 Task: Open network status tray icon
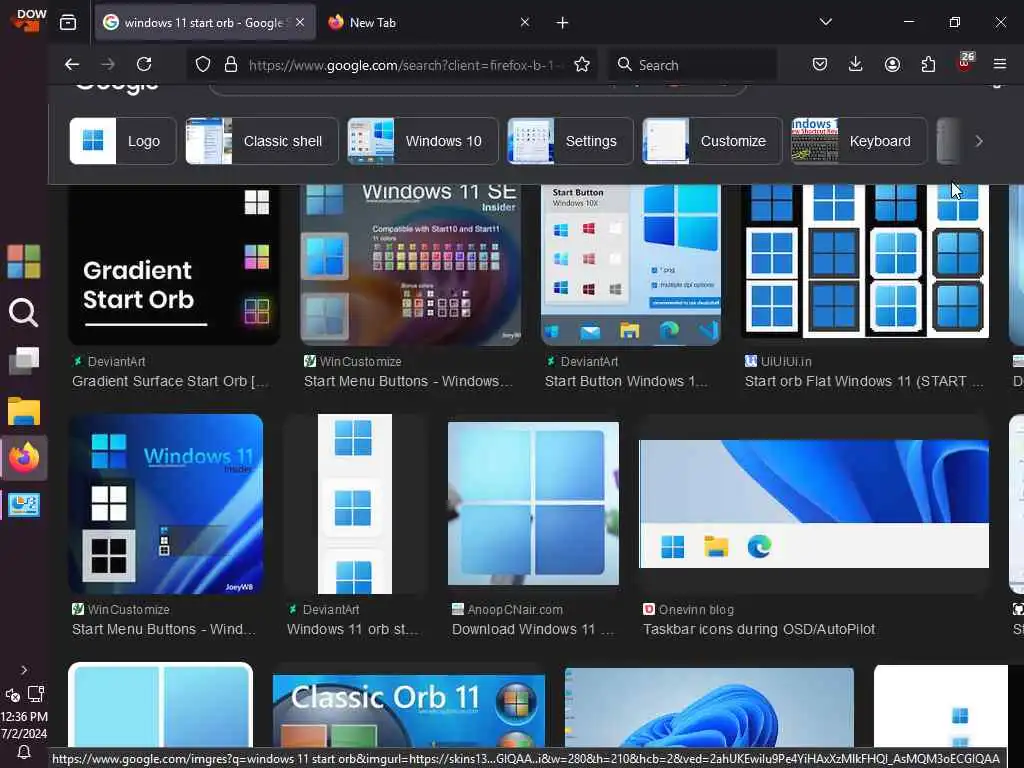tap(36, 694)
